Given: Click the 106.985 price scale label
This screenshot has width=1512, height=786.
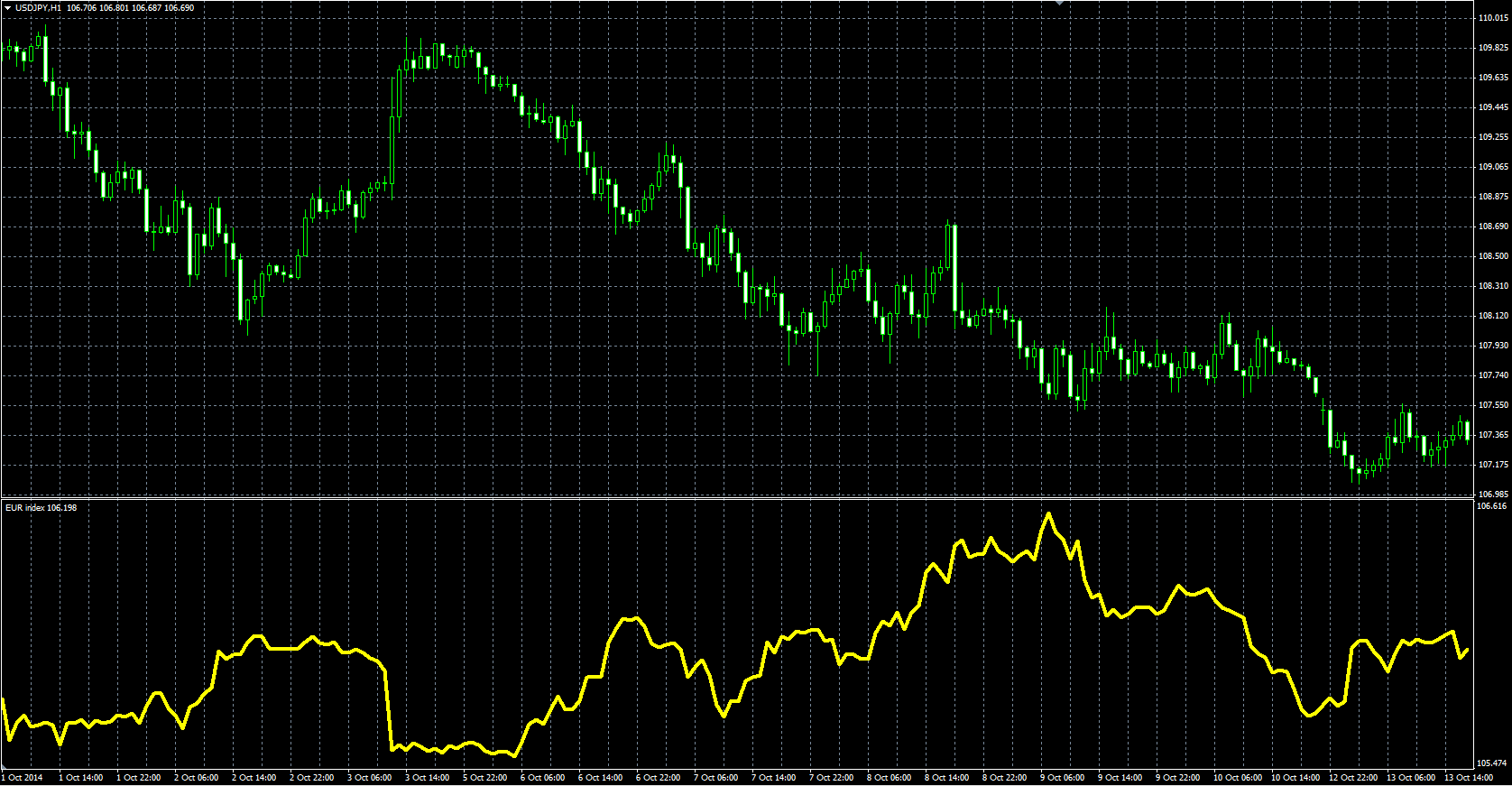Looking at the screenshot, I should pos(1493,495).
